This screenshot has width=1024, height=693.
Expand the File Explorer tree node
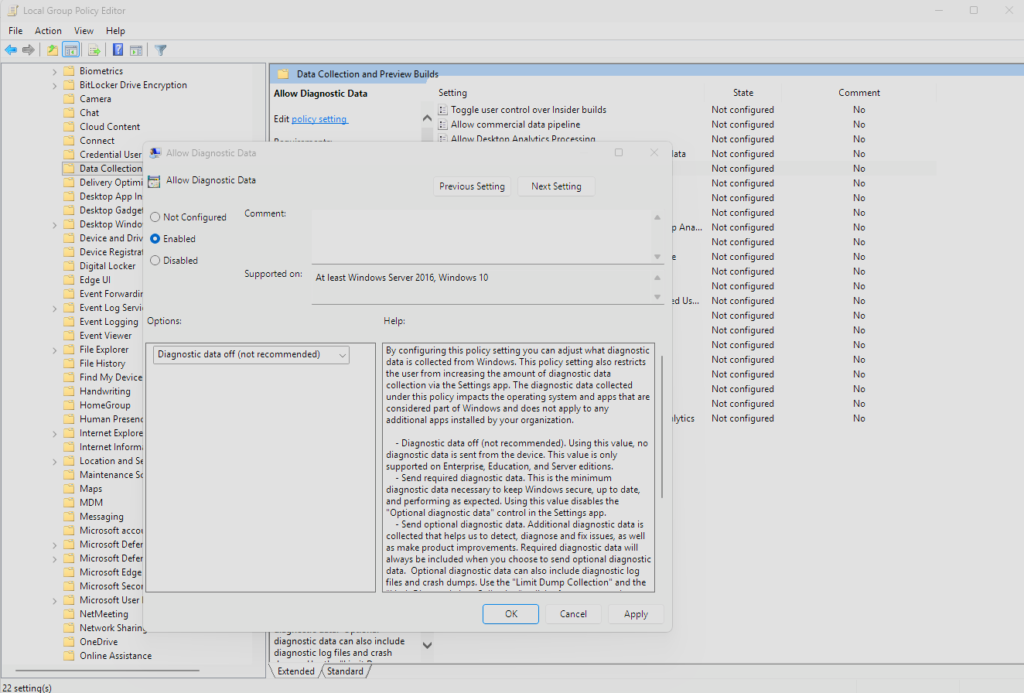(55, 350)
